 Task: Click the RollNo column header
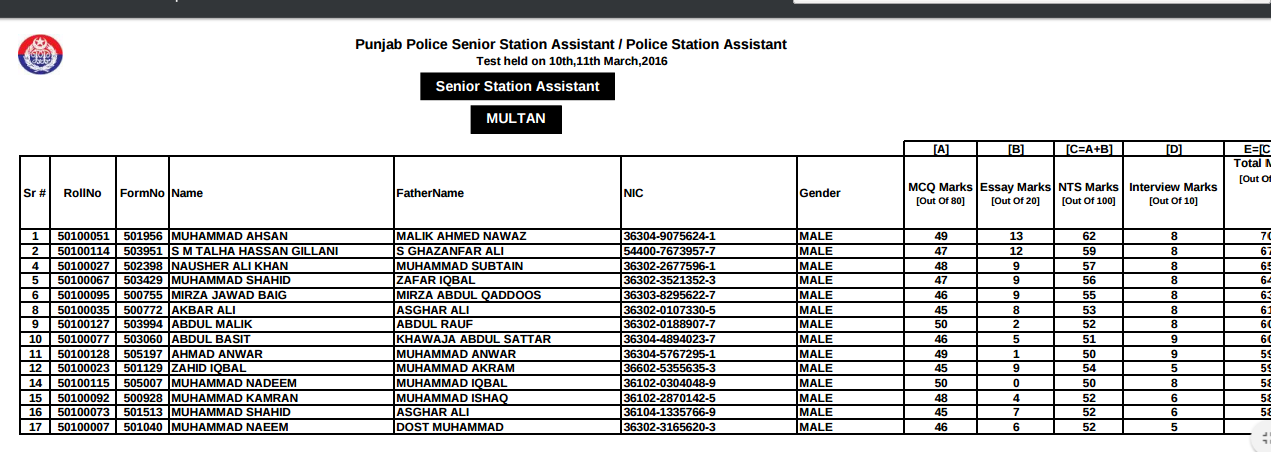82,193
